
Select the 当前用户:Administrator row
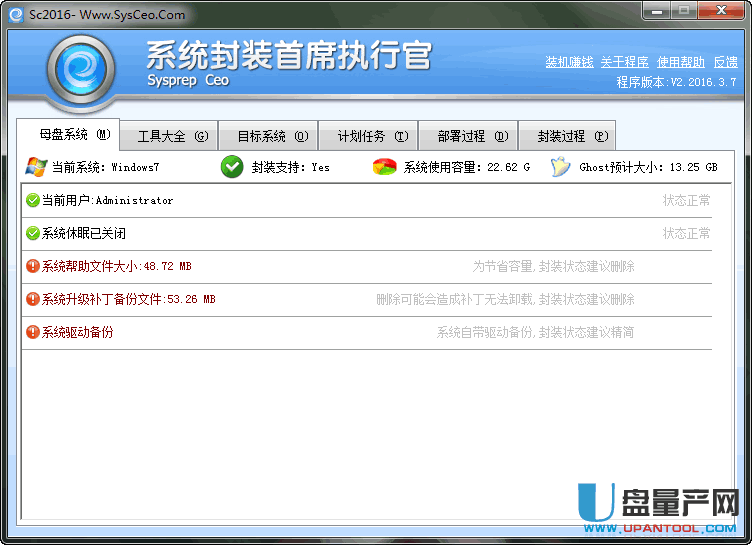[367, 201]
